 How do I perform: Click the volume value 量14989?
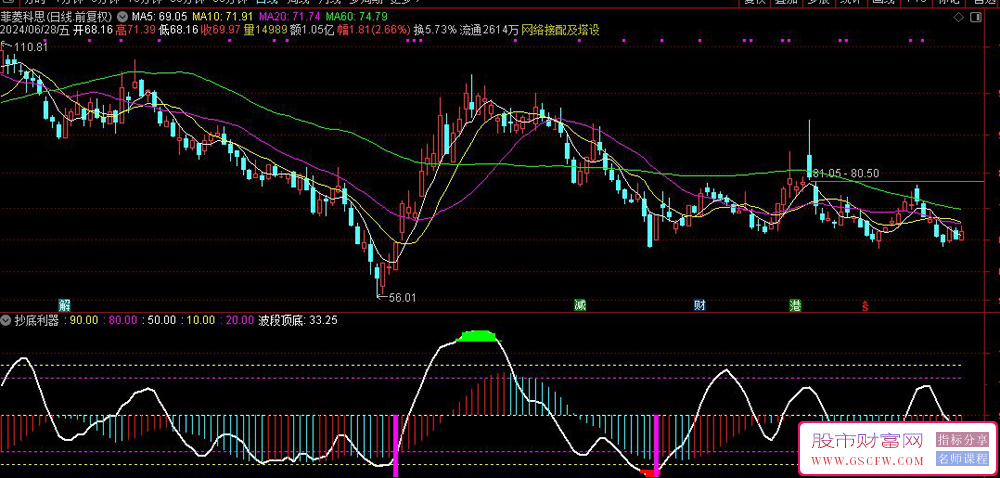[266, 29]
